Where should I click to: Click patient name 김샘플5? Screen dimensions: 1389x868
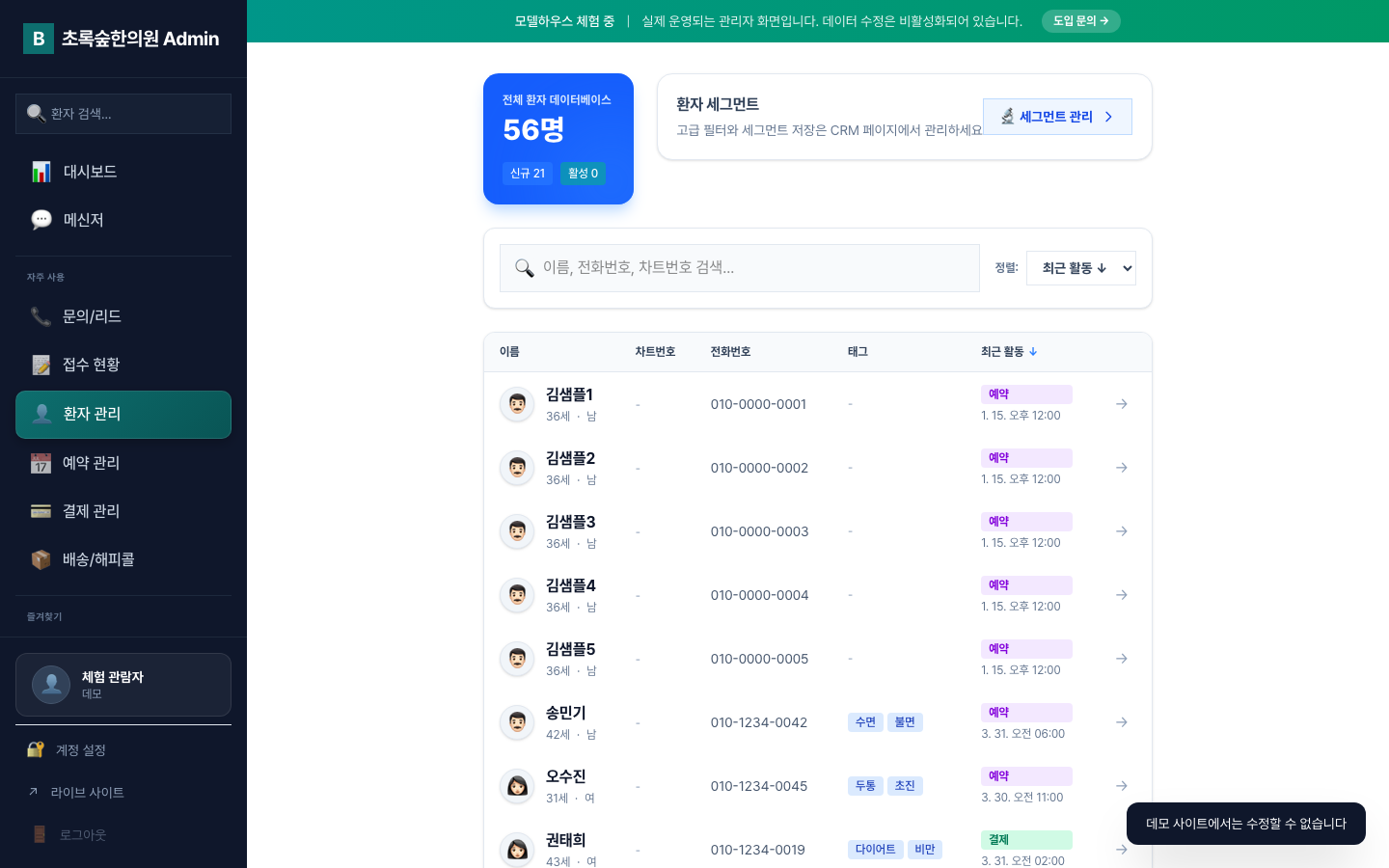570,649
